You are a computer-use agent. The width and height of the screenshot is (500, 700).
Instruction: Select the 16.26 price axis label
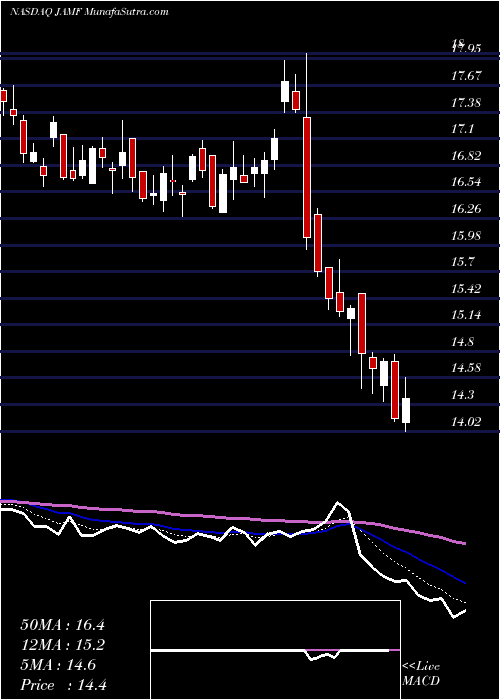(467, 208)
